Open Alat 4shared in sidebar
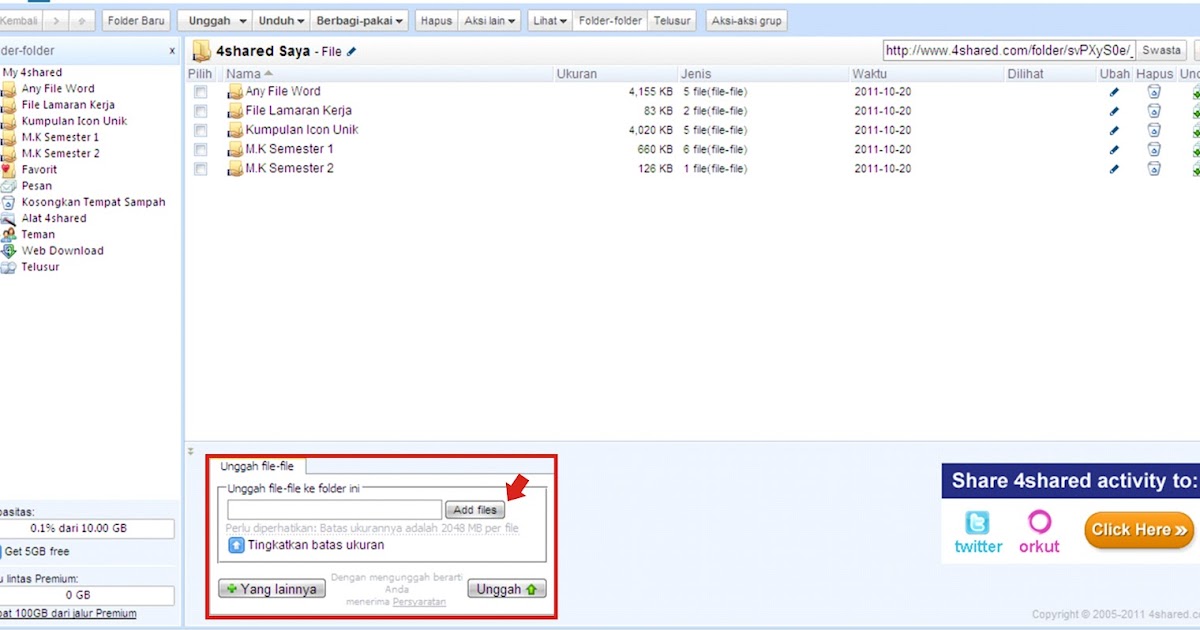Image resolution: width=1200 pixels, height=630 pixels. click(x=54, y=218)
